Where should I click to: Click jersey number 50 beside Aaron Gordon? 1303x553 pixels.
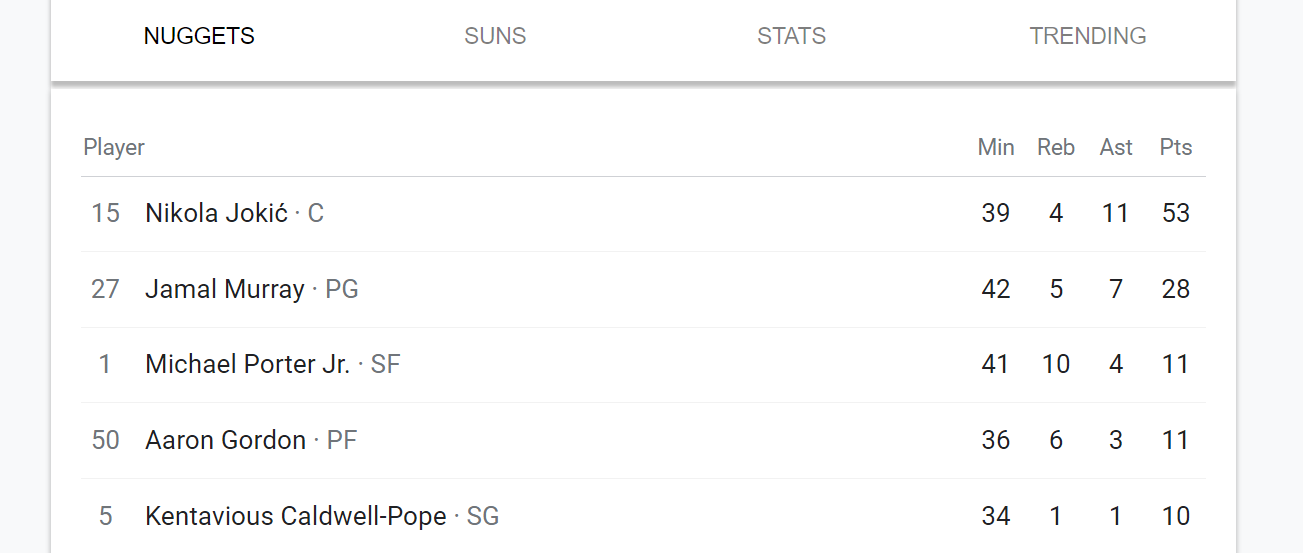(x=105, y=440)
